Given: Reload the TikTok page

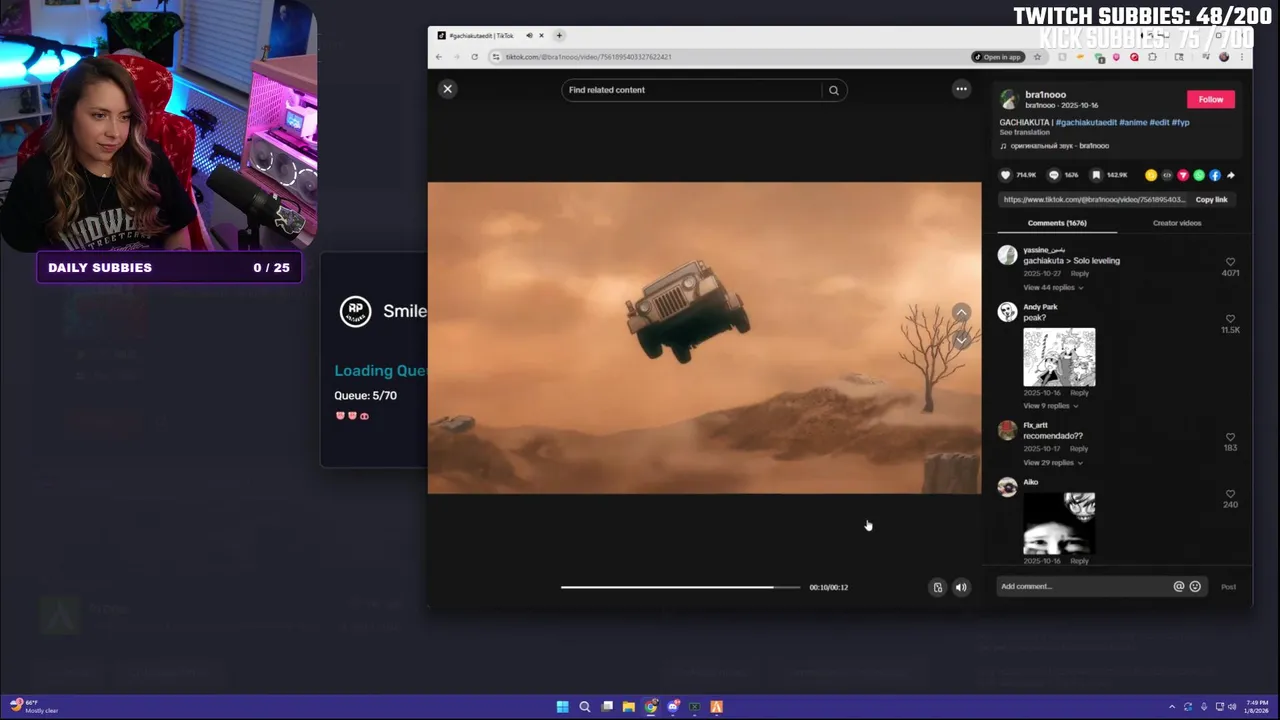Looking at the screenshot, I should click(x=474, y=57).
